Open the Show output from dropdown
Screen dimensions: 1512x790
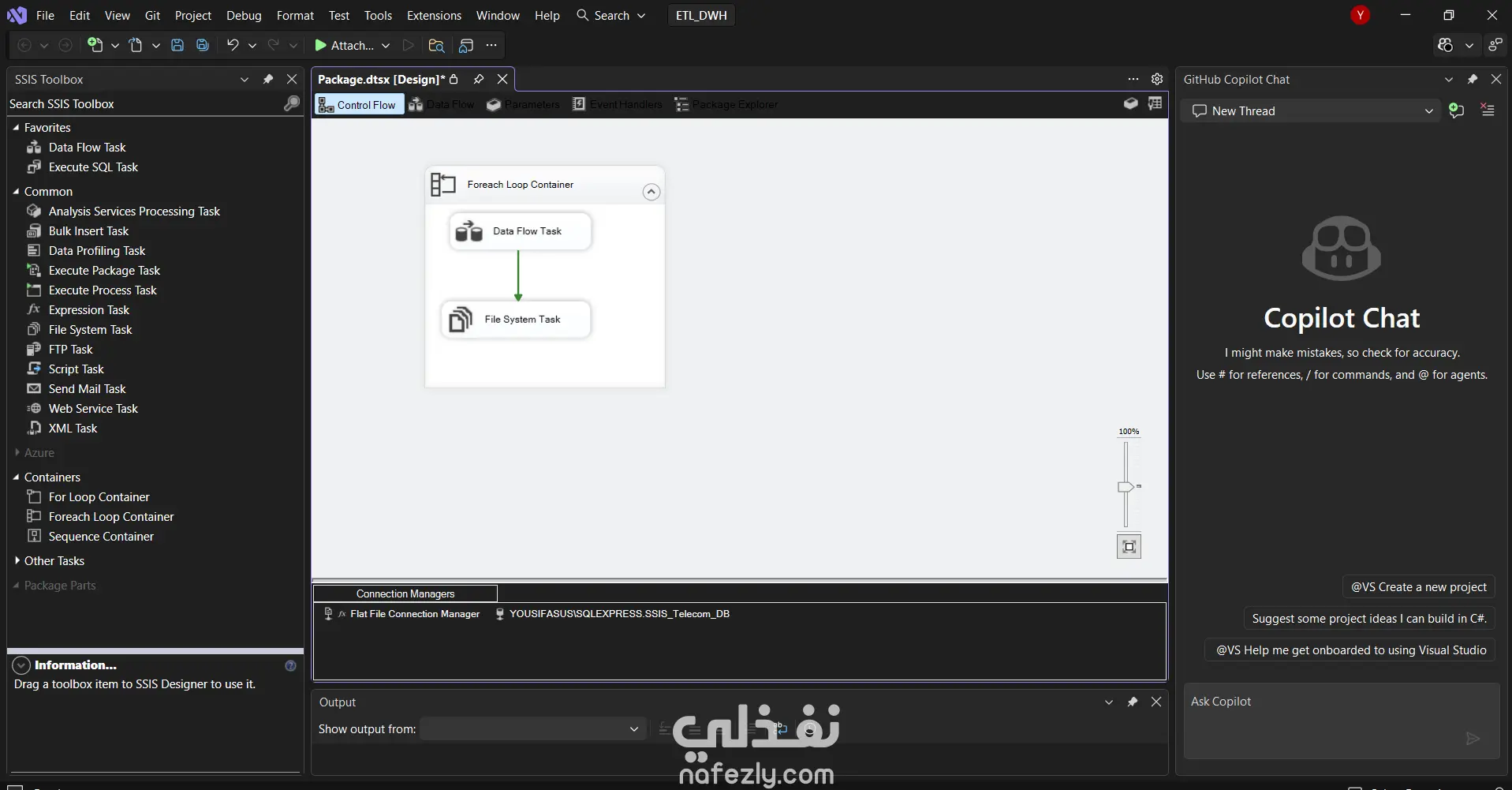[533, 728]
